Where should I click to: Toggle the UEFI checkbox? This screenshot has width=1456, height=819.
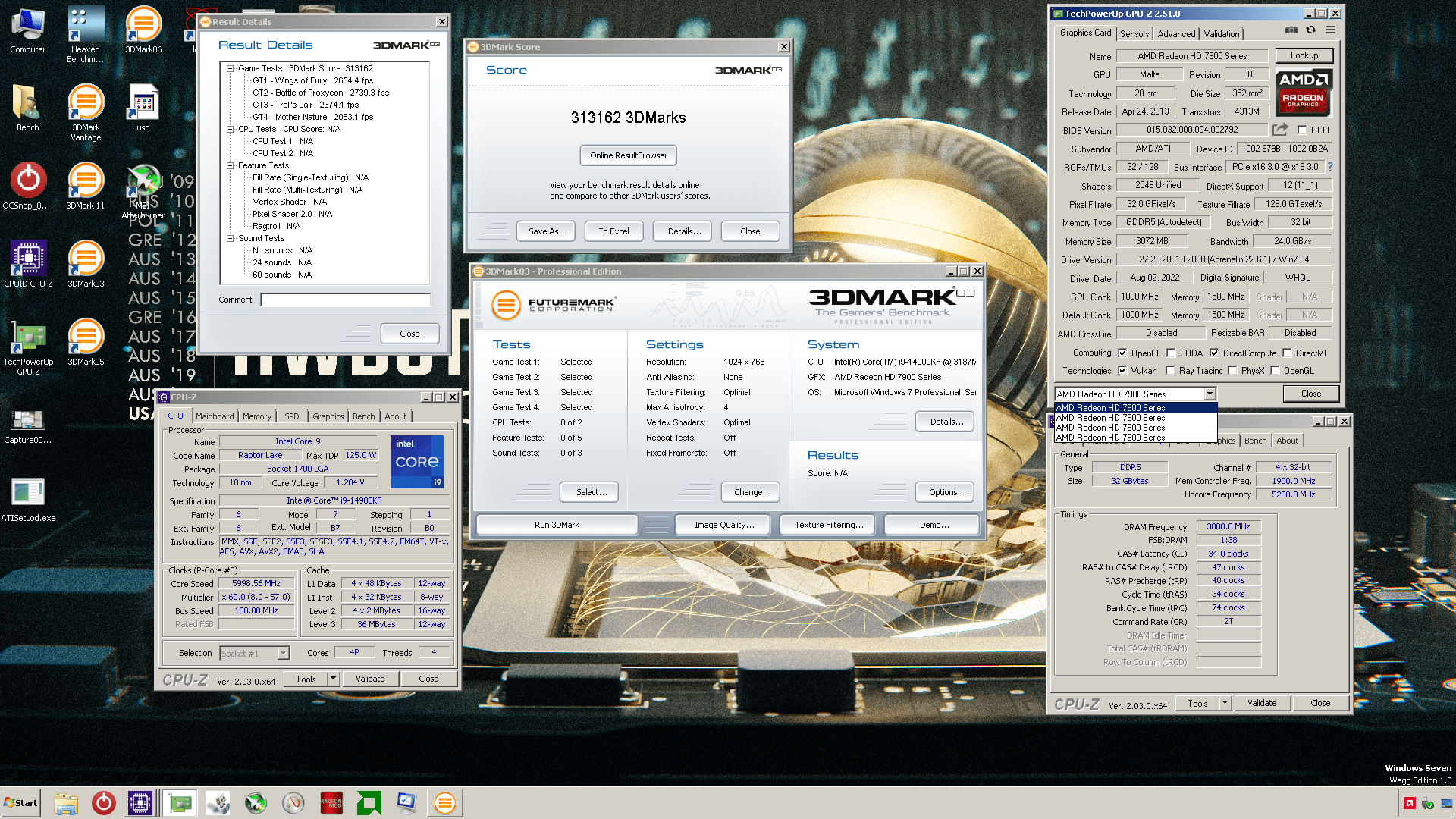tap(1302, 130)
